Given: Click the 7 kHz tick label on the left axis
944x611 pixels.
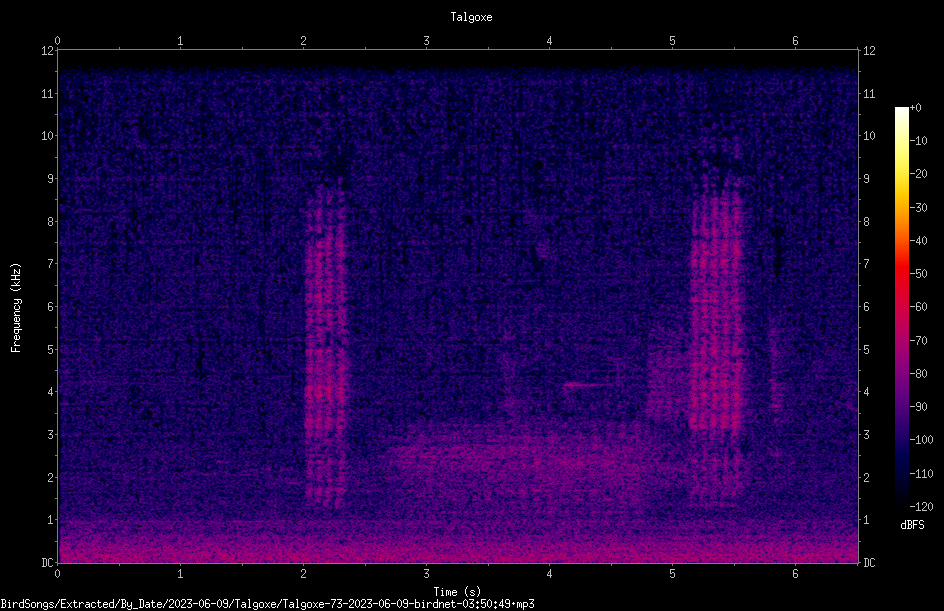Looking at the screenshot, I should tap(51, 264).
